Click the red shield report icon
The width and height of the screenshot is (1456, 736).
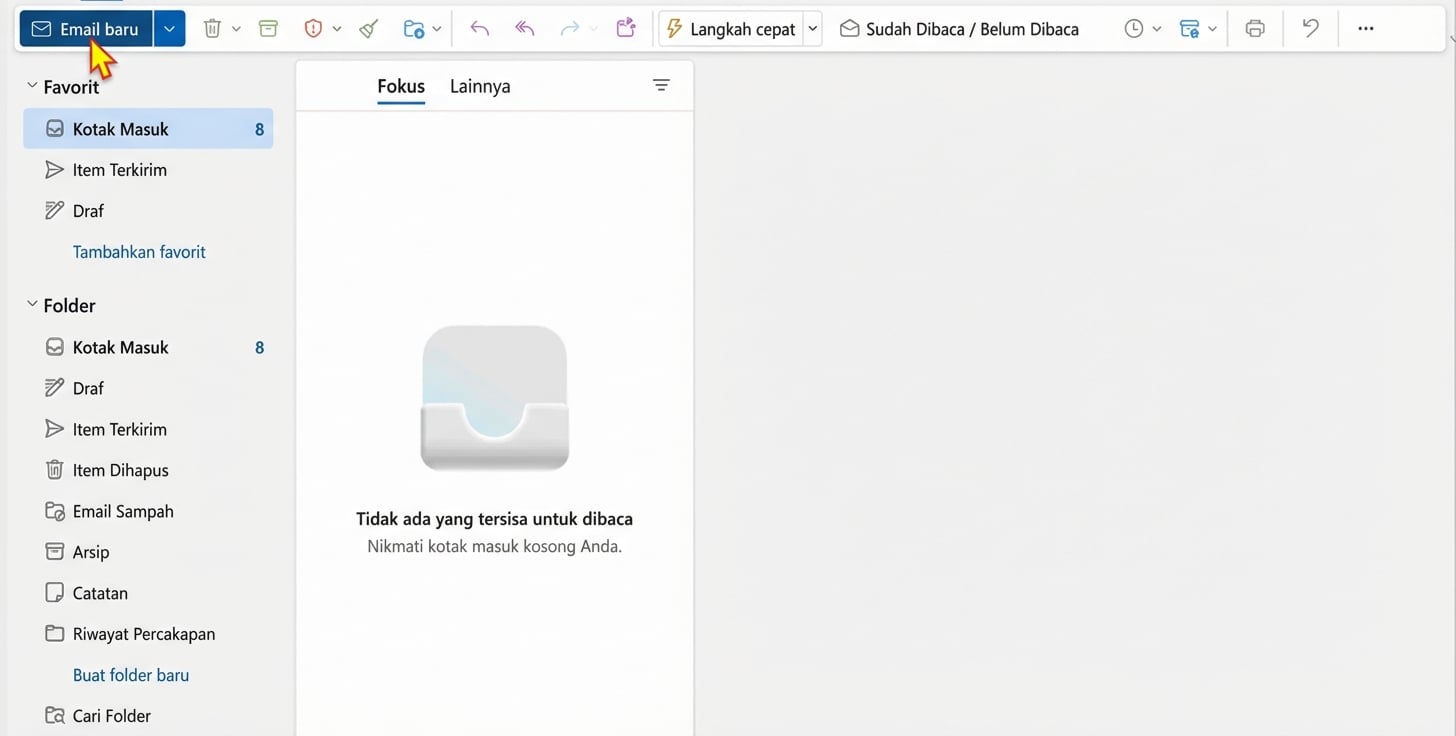click(x=313, y=29)
